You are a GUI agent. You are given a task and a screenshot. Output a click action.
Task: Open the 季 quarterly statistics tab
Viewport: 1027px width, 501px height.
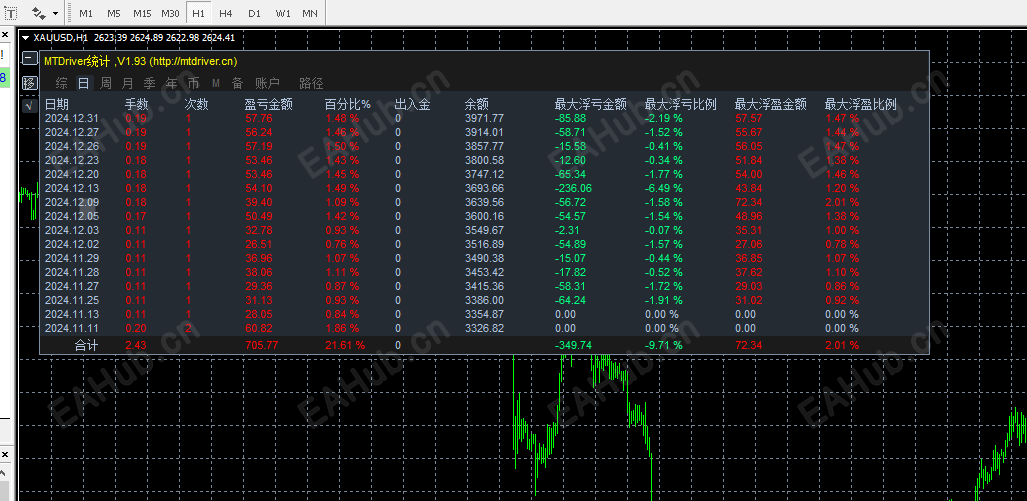pyautogui.click(x=149, y=83)
